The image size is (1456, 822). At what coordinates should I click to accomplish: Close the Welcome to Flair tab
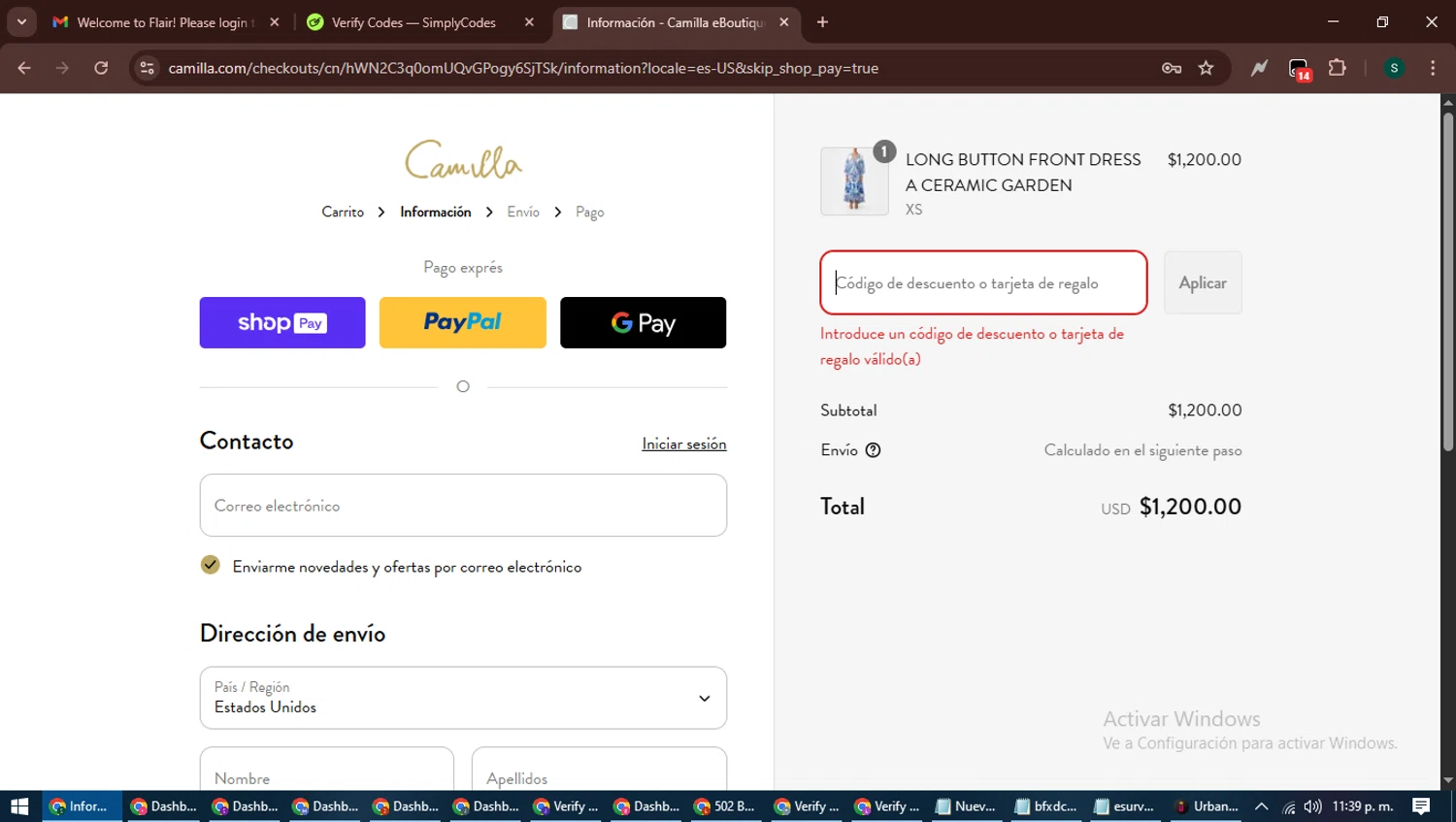(275, 22)
